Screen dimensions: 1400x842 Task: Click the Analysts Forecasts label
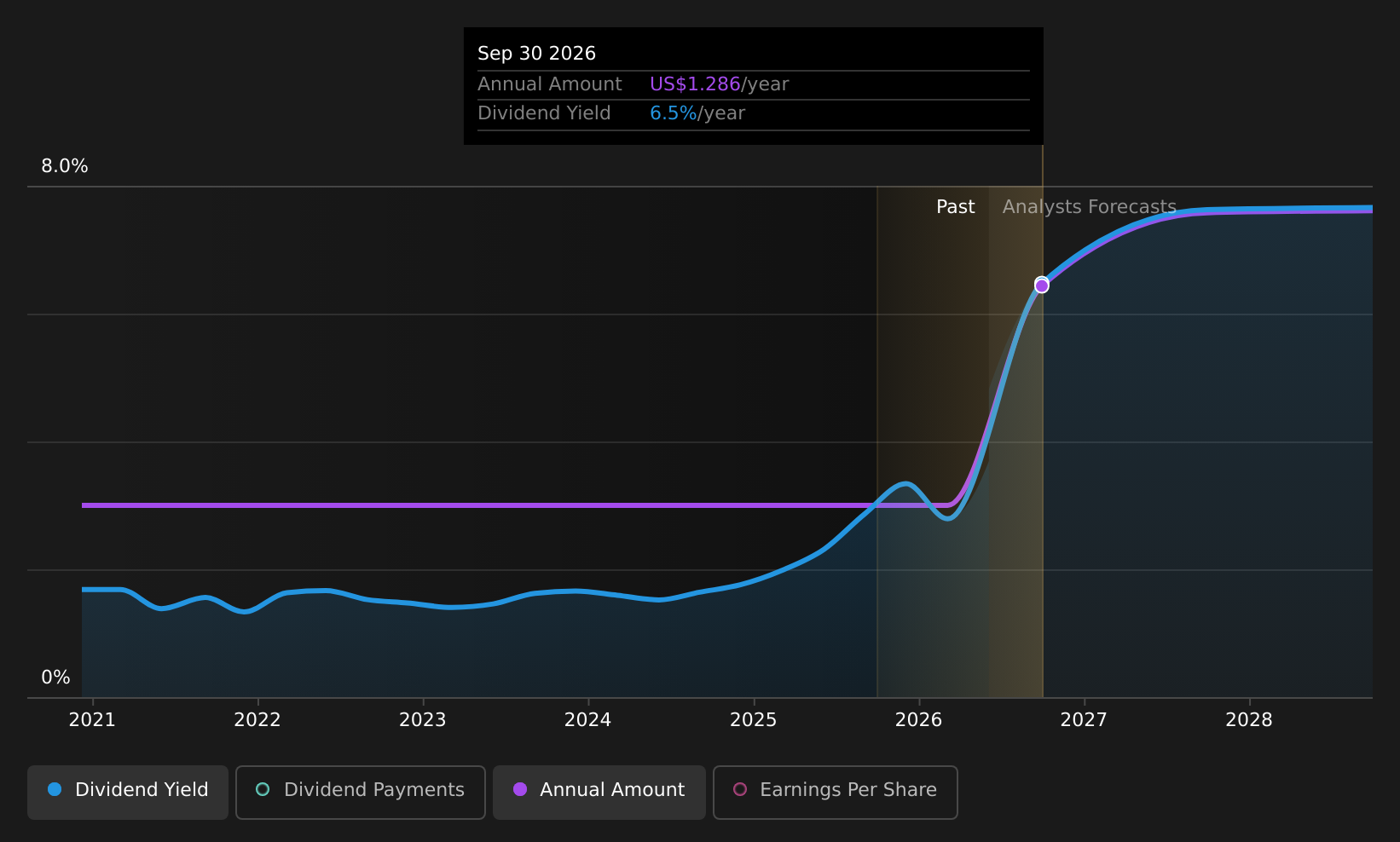tap(1089, 207)
